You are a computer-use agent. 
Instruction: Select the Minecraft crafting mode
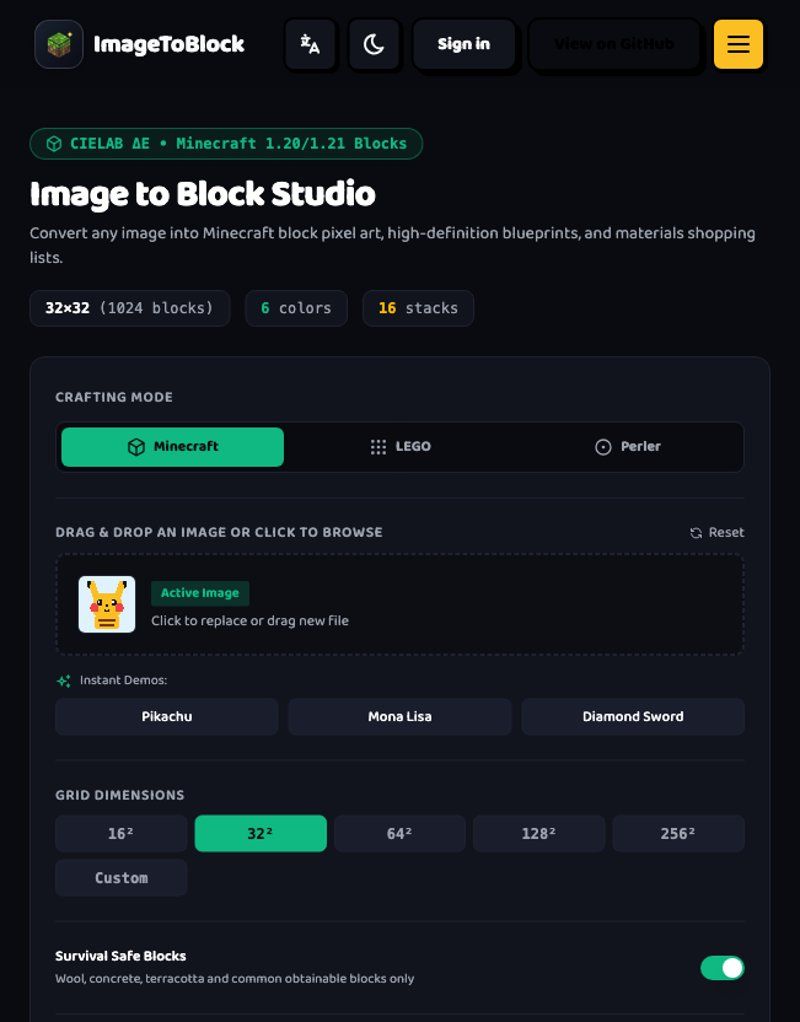pyautogui.click(x=173, y=446)
